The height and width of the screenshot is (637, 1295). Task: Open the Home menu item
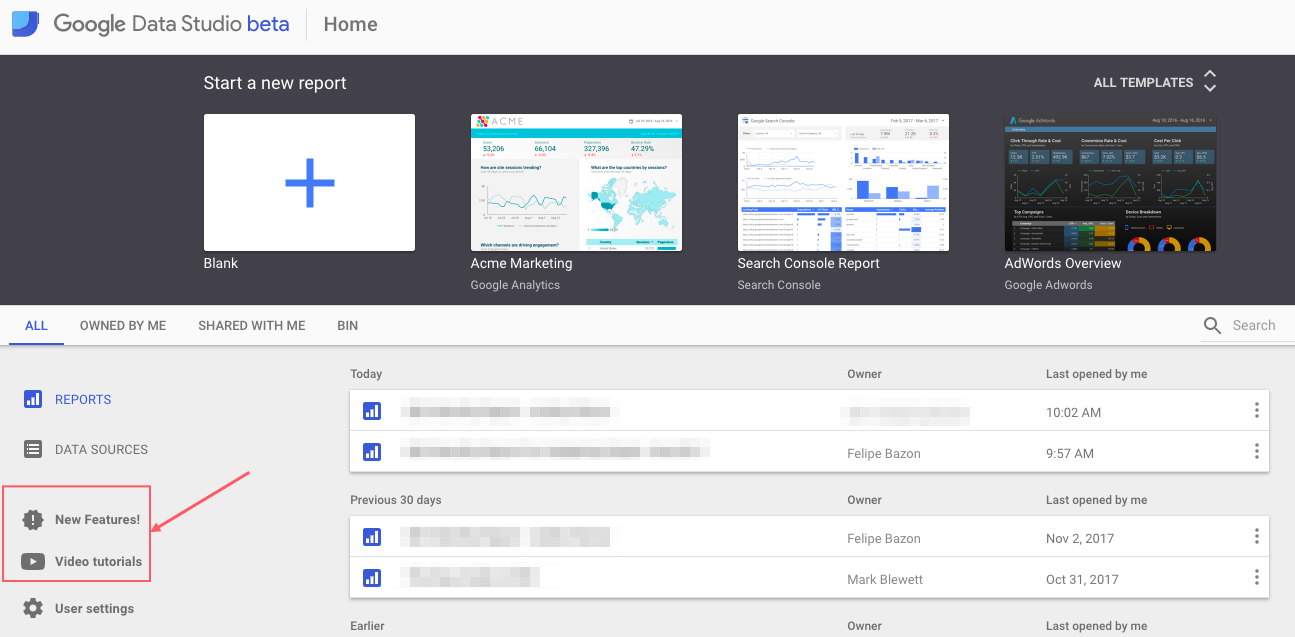(x=349, y=23)
